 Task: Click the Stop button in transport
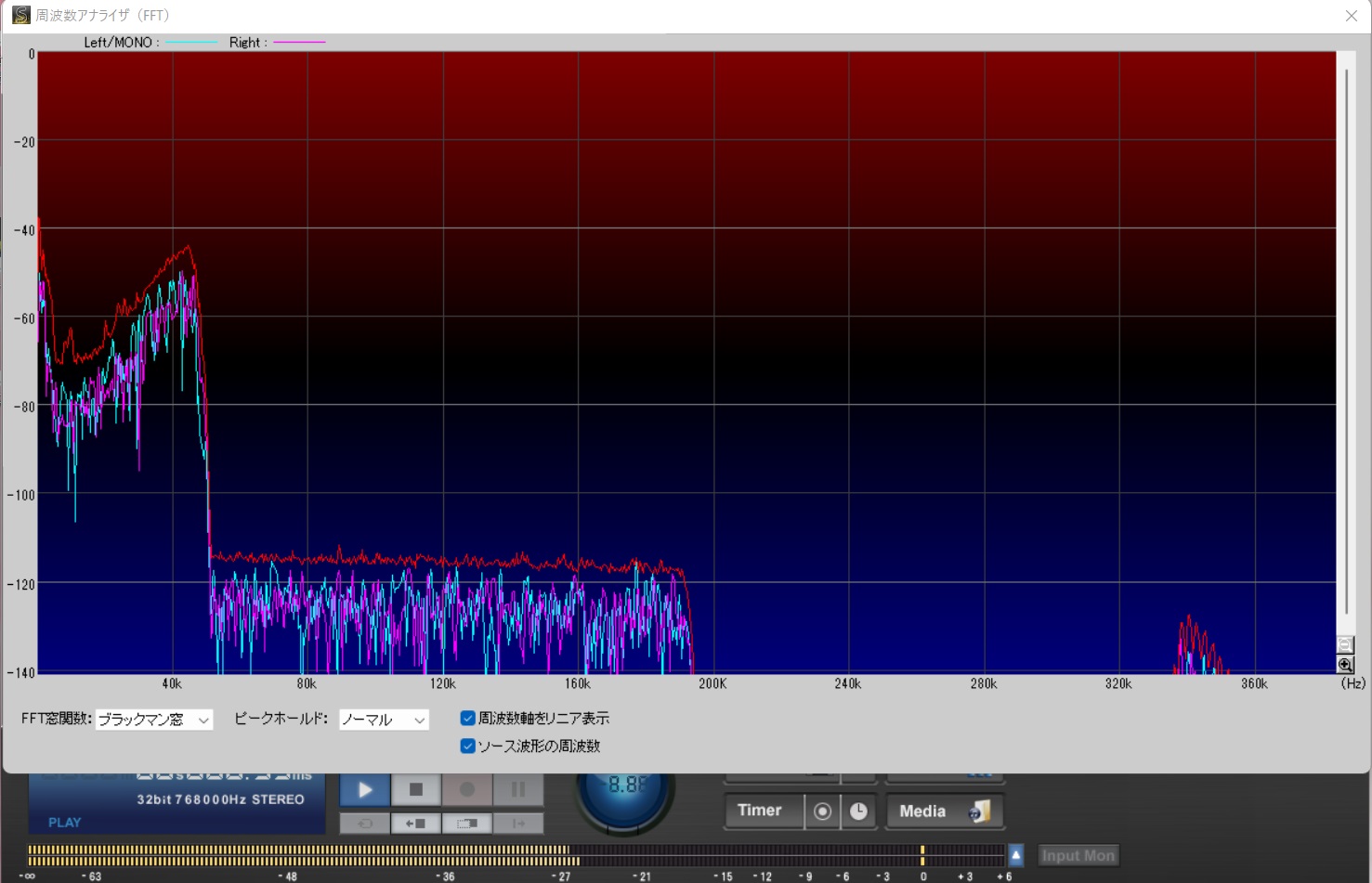point(416,790)
